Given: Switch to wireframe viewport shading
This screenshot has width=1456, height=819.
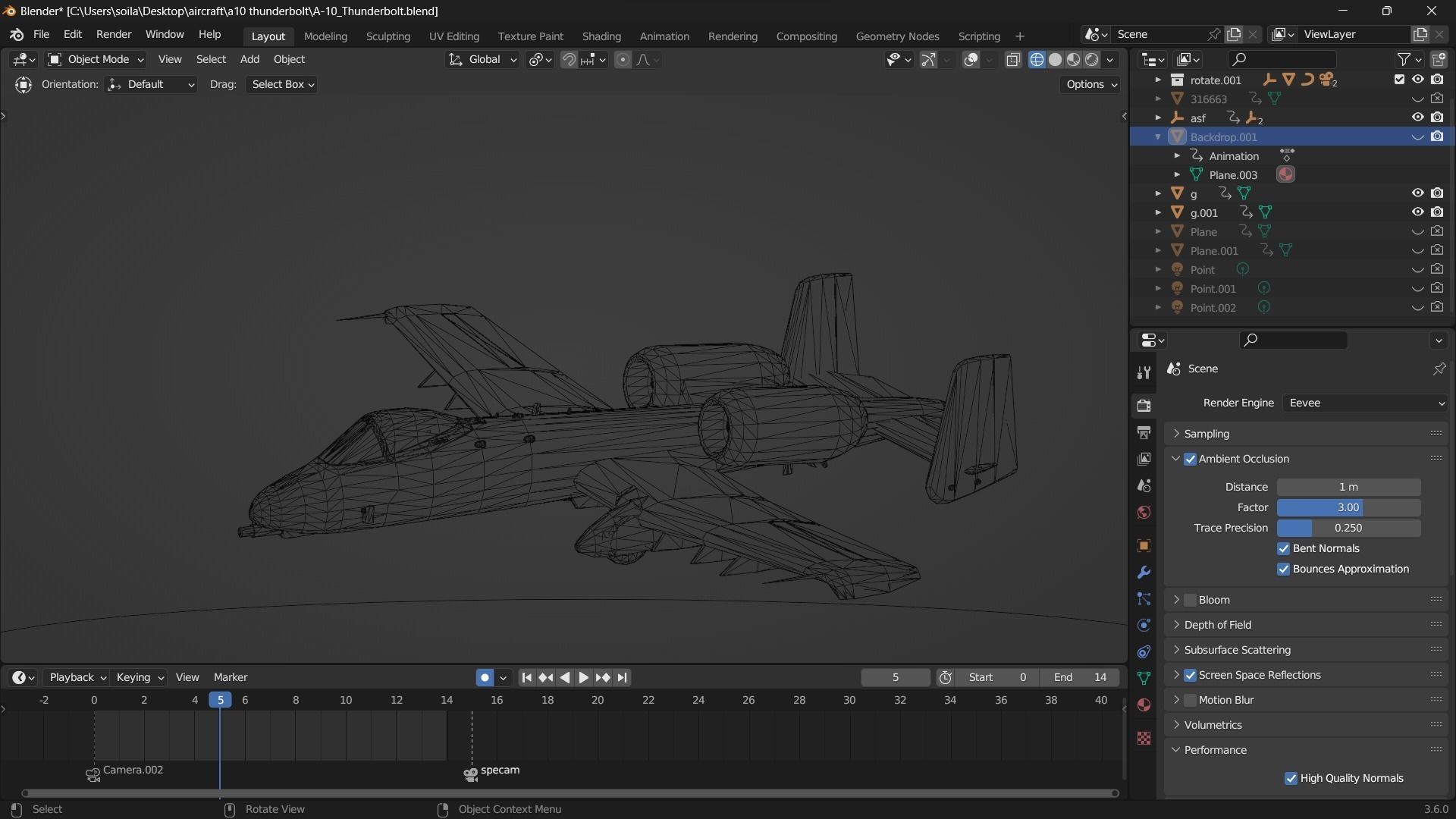Looking at the screenshot, I should [1037, 60].
